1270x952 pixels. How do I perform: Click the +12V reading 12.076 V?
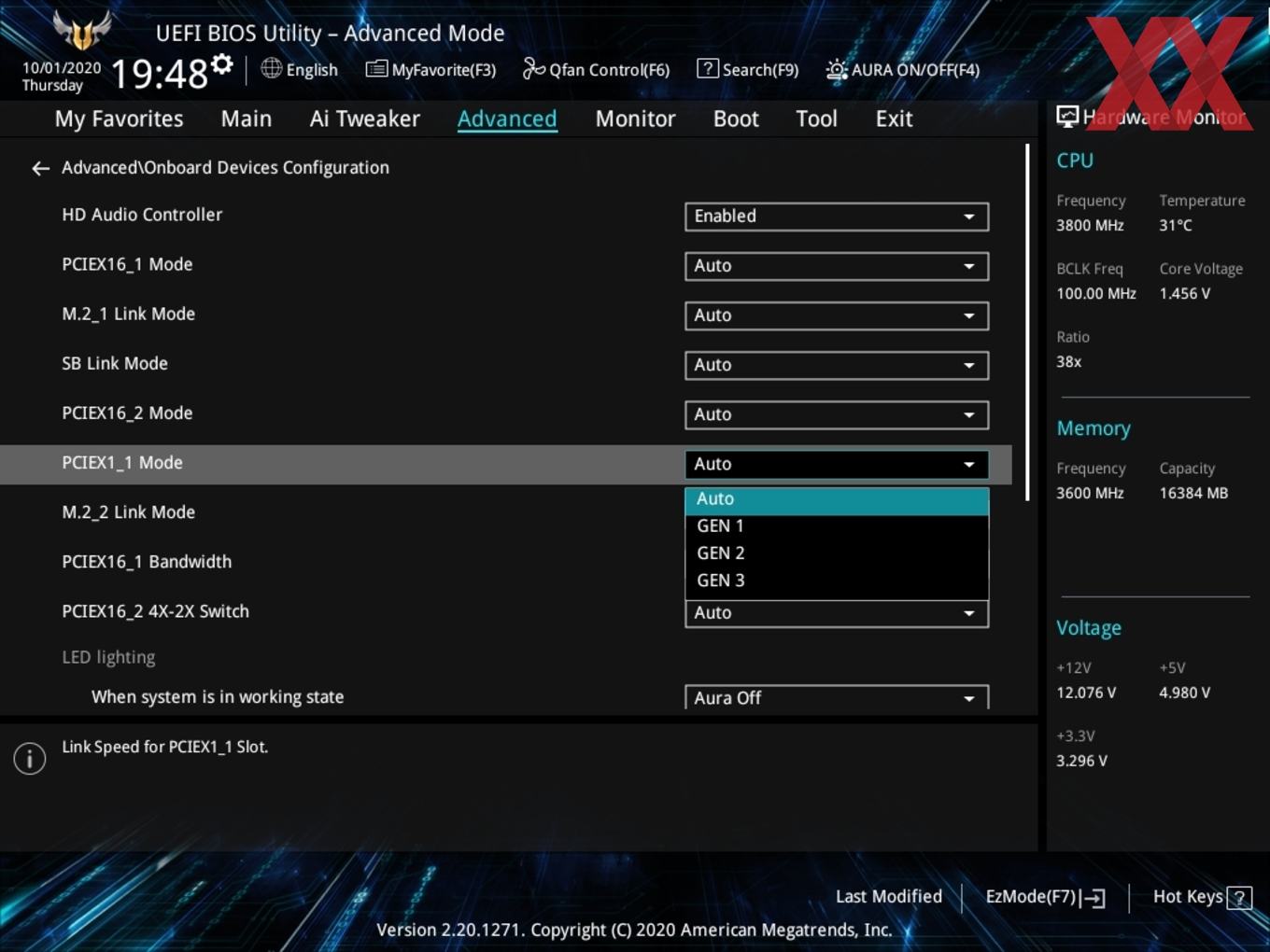coord(1086,693)
